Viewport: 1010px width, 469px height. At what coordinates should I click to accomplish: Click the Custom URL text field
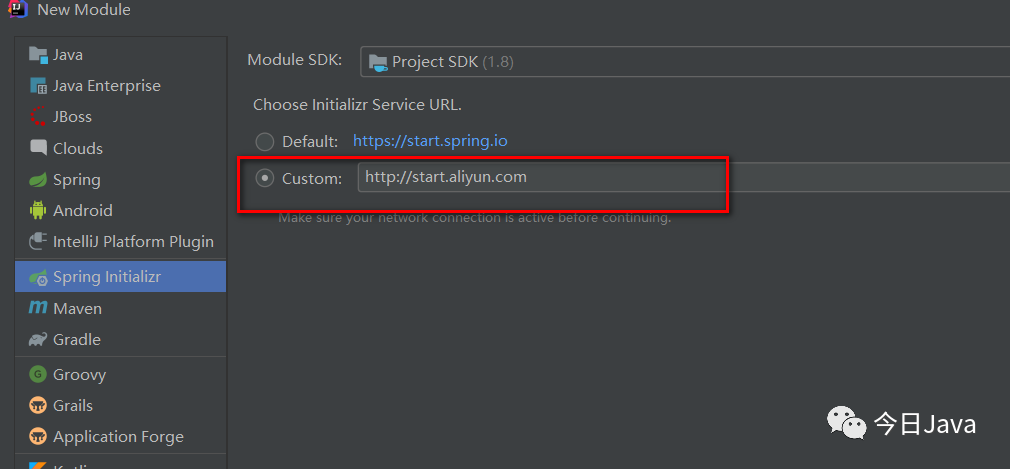pos(680,178)
